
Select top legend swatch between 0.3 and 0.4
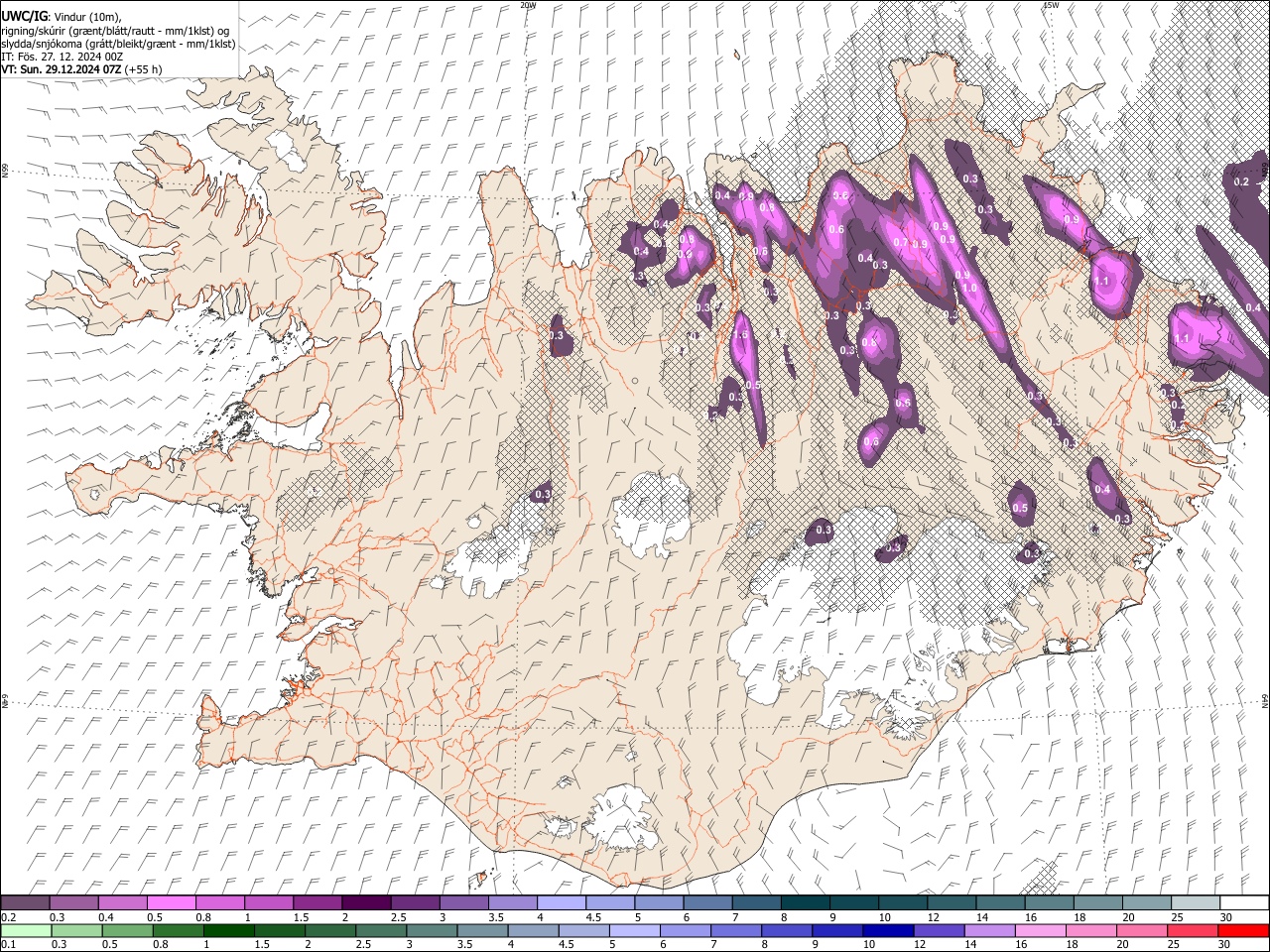[73, 903]
